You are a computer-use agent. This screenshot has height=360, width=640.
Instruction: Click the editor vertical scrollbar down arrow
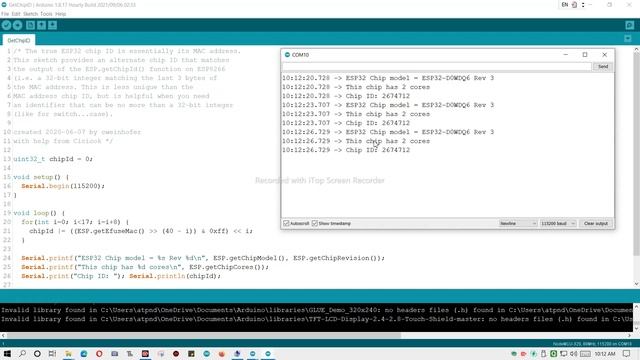coord(636,284)
